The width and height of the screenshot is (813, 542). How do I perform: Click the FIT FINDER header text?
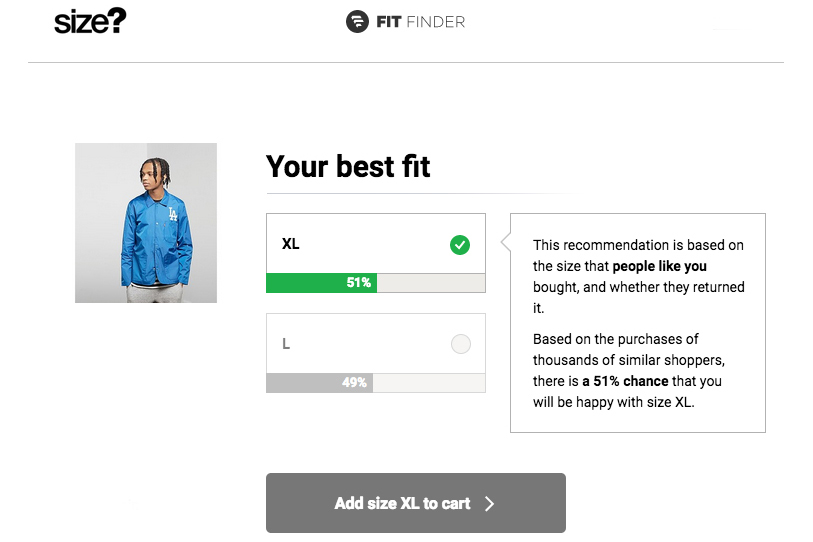[420, 21]
